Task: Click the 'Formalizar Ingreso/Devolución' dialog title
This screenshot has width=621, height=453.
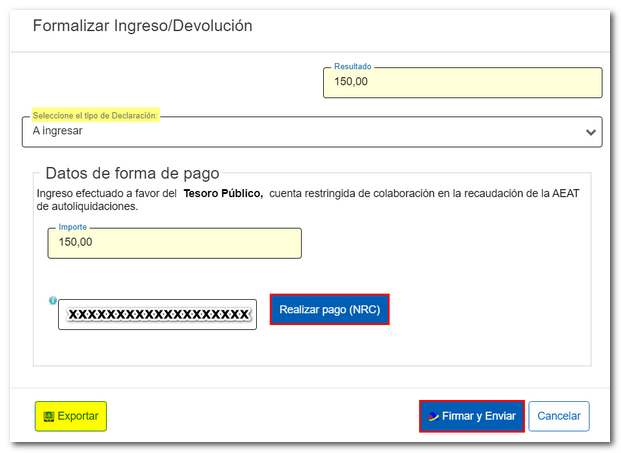Action: coord(142,26)
